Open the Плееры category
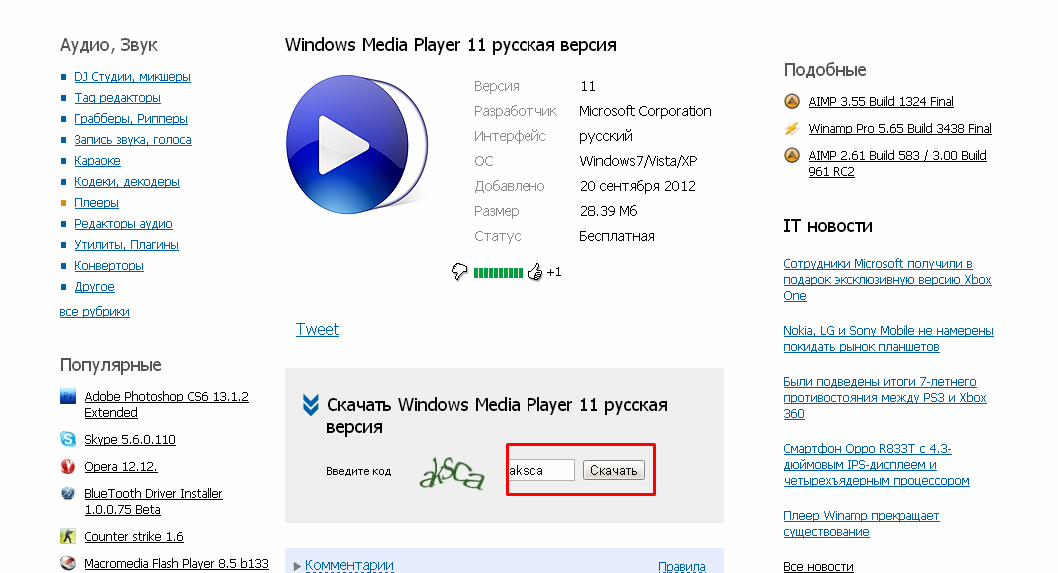 pos(96,203)
